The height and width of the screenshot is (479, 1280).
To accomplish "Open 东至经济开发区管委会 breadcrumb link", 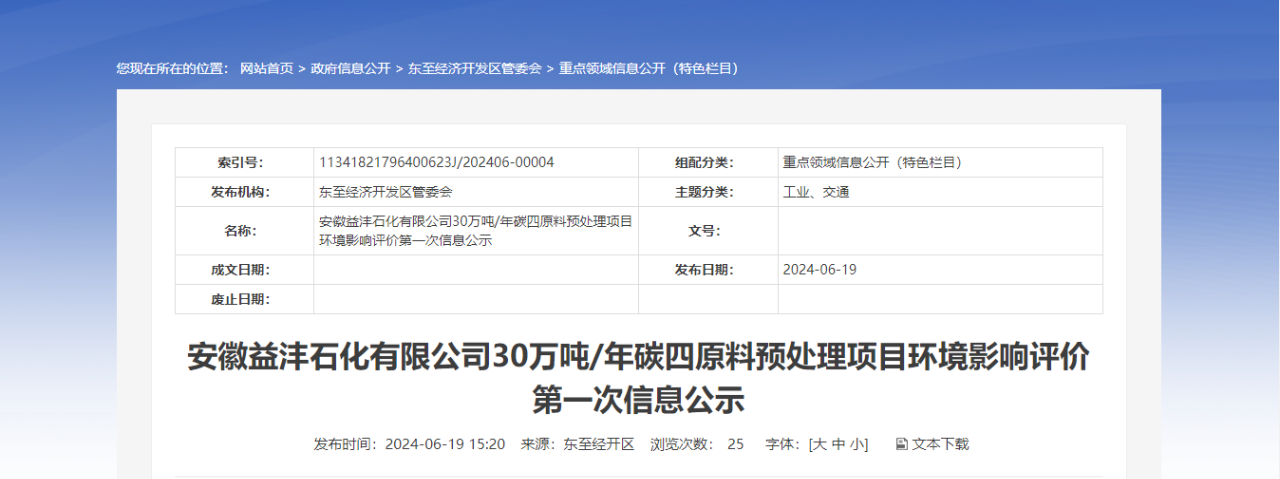I will pyautogui.click(x=474, y=69).
